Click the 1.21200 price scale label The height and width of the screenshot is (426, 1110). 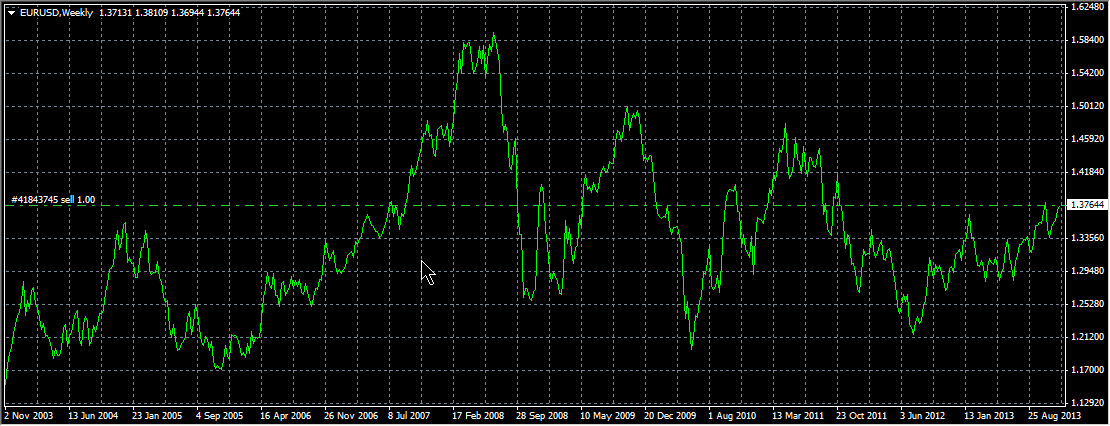click(1085, 337)
